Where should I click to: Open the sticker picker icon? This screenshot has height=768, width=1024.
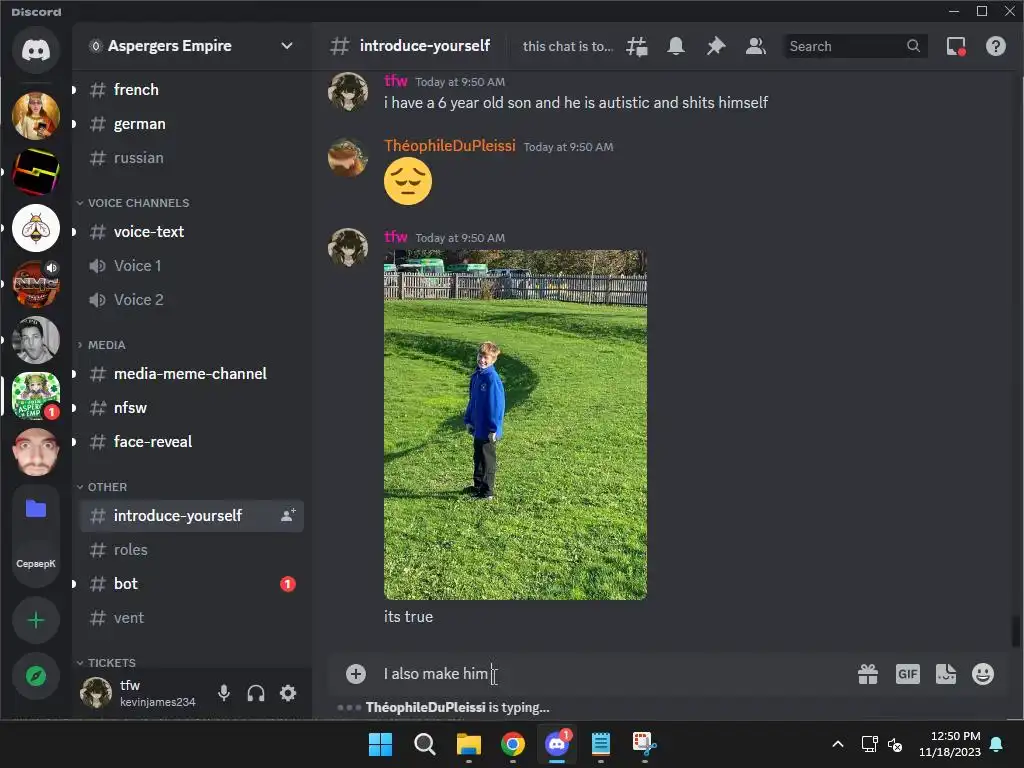pos(946,674)
